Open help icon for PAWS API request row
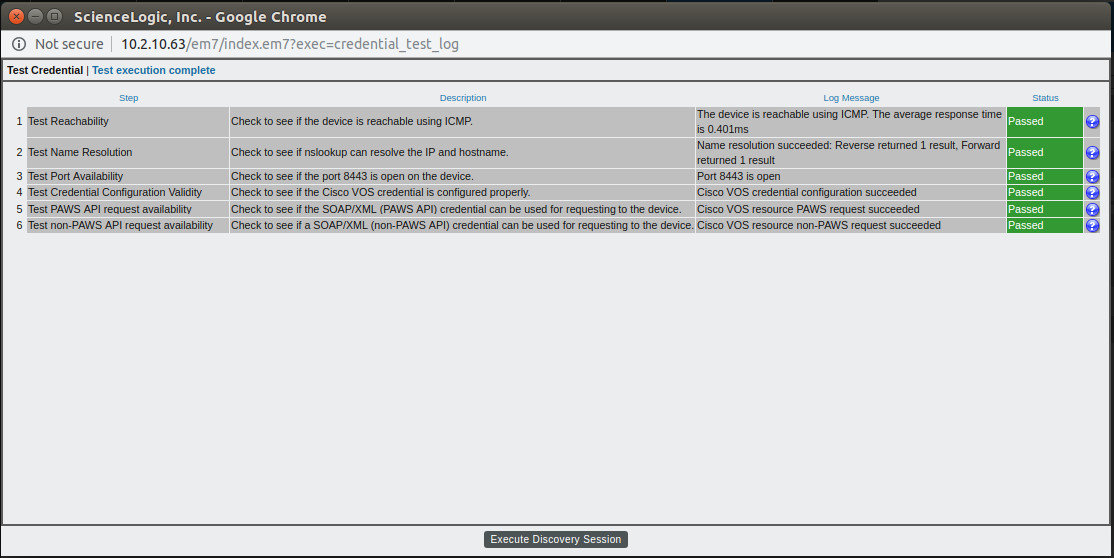This screenshot has width=1114, height=558. click(1092, 209)
